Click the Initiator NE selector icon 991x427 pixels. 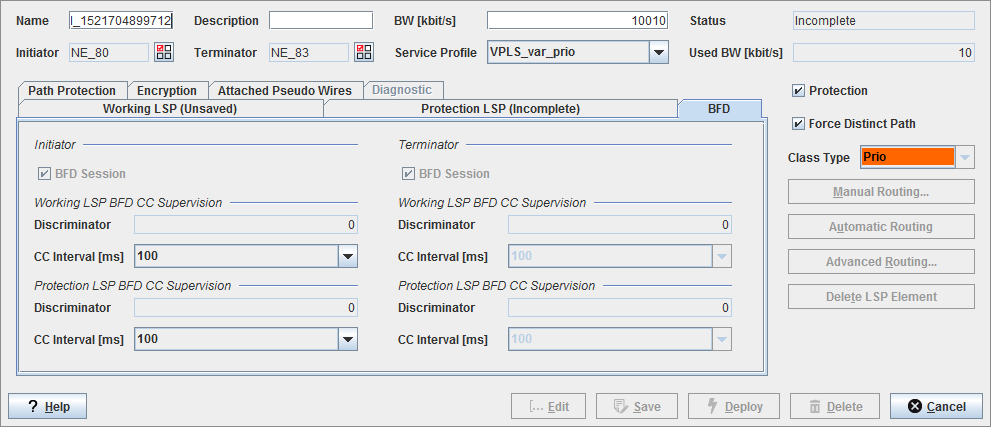click(164, 52)
